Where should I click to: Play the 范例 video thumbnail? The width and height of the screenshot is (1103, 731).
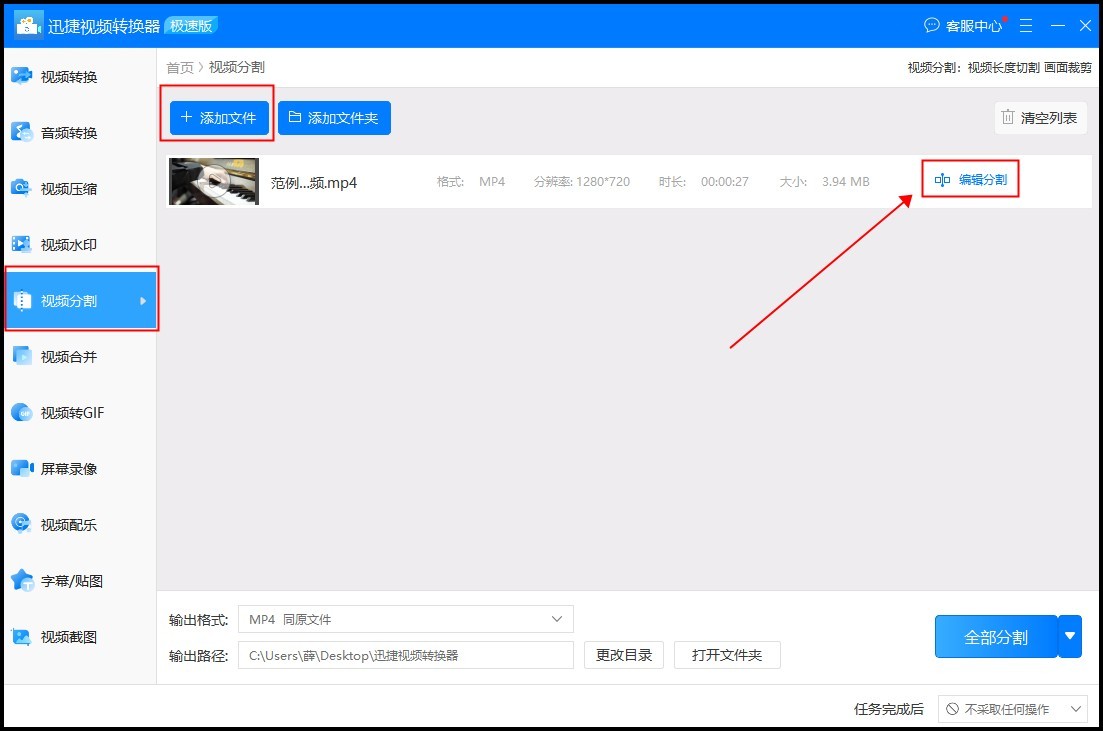tap(212, 181)
